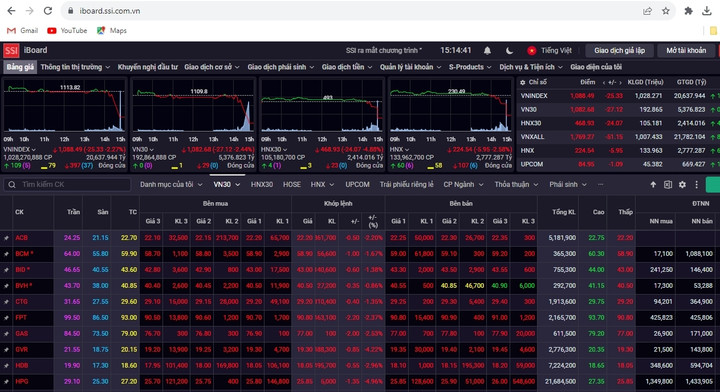The image size is (720, 392).
Task: Open YouTube bookmark
Action: point(67,31)
